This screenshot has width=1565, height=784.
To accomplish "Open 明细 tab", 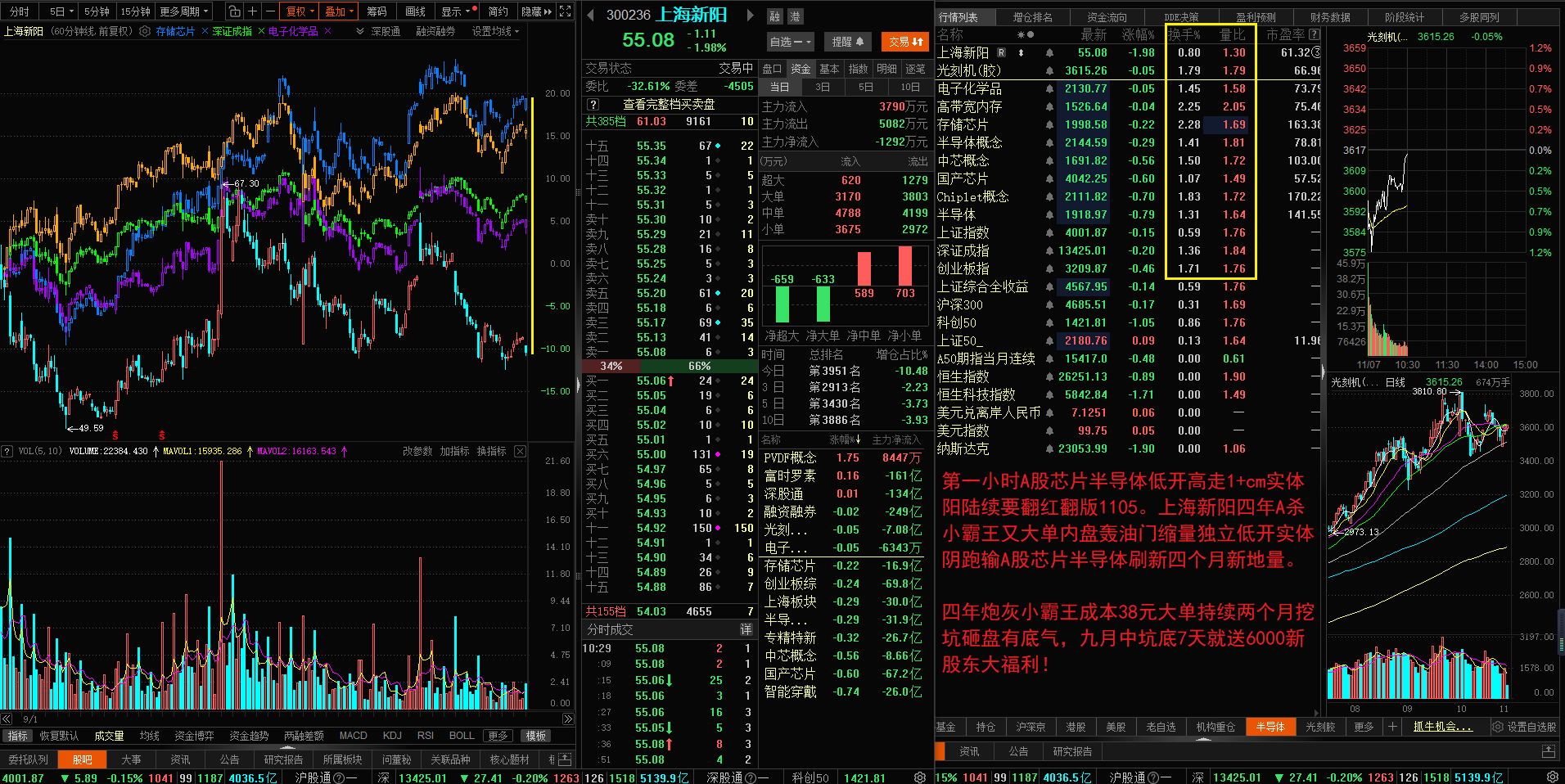I will [886, 69].
